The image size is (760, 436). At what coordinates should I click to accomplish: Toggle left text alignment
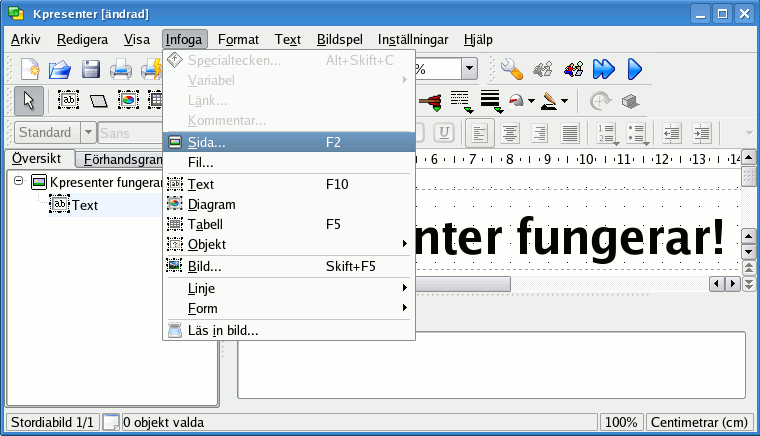[x=481, y=132]
